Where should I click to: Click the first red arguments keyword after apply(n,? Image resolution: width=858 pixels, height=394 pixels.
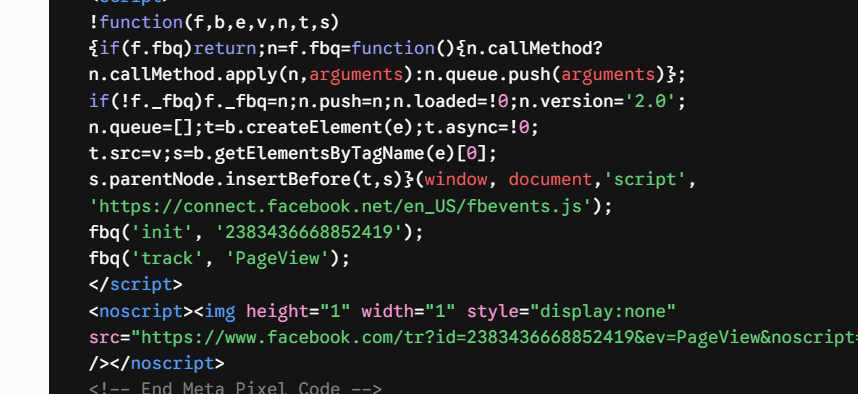point(356,75)
